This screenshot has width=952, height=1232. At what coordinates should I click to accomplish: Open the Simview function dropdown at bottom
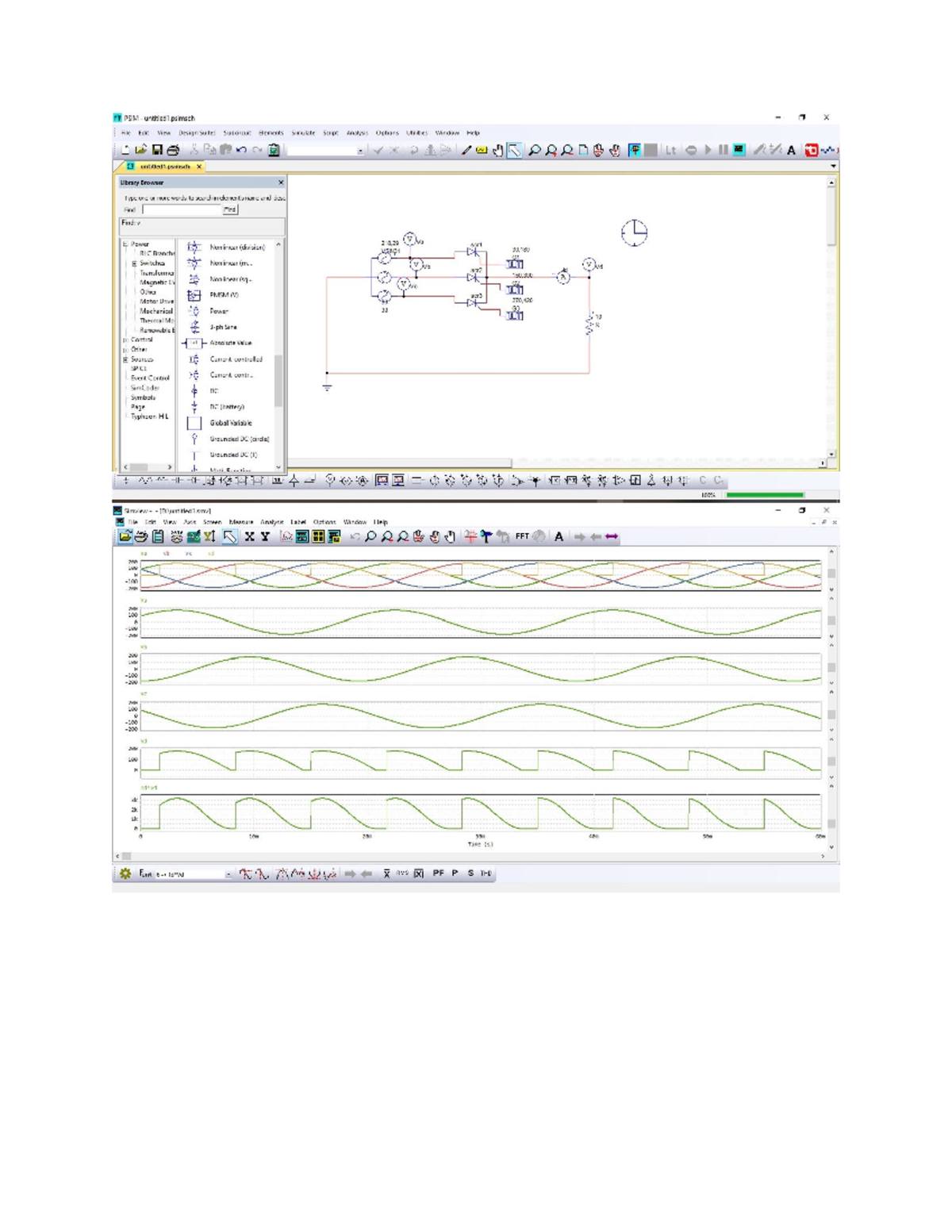[228, 873]
